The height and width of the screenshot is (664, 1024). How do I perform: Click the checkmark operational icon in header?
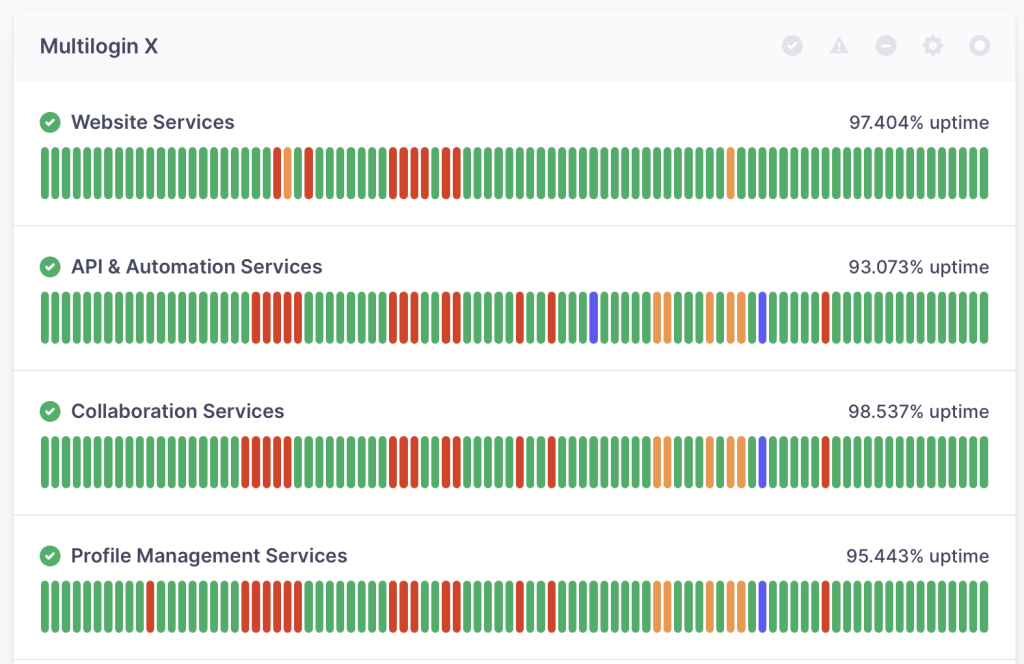[792, 46]
